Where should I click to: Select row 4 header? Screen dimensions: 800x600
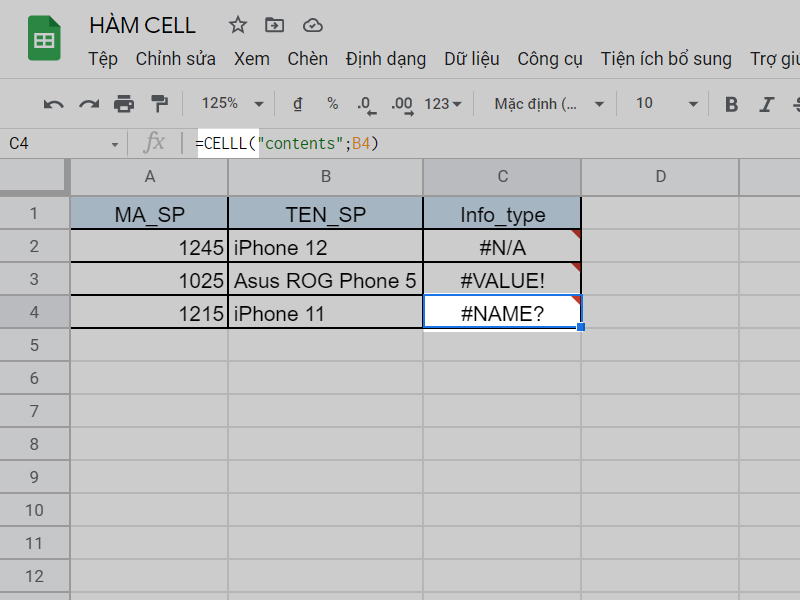34,312
